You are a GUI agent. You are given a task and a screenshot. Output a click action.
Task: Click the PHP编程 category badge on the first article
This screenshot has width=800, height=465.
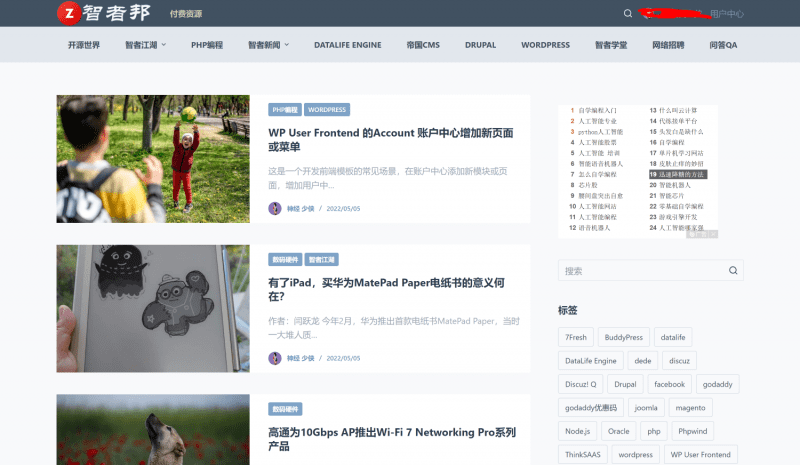pyautogui.click(x=284, y=109)
